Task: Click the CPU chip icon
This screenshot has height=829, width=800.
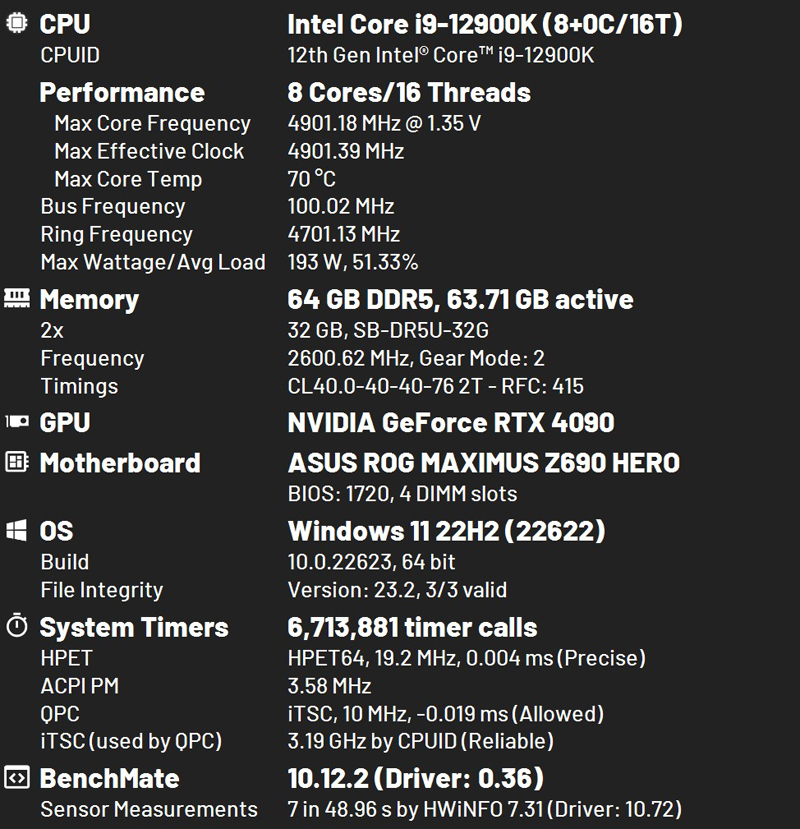Action: coord(17,24)
